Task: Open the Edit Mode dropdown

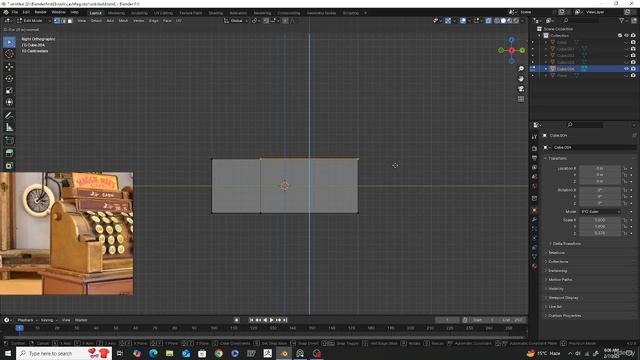Action: pyautogui.click(x=34, y=20)
